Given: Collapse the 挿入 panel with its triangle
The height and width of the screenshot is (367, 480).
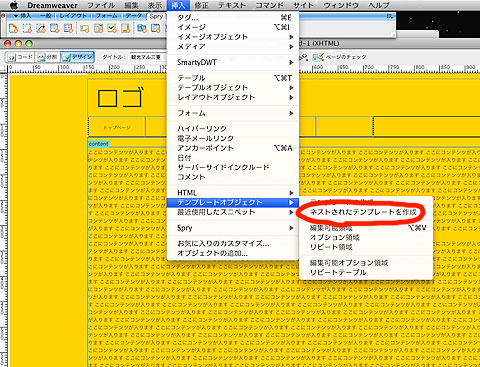Looking at the screenshot, I should (x=16, y=16).
